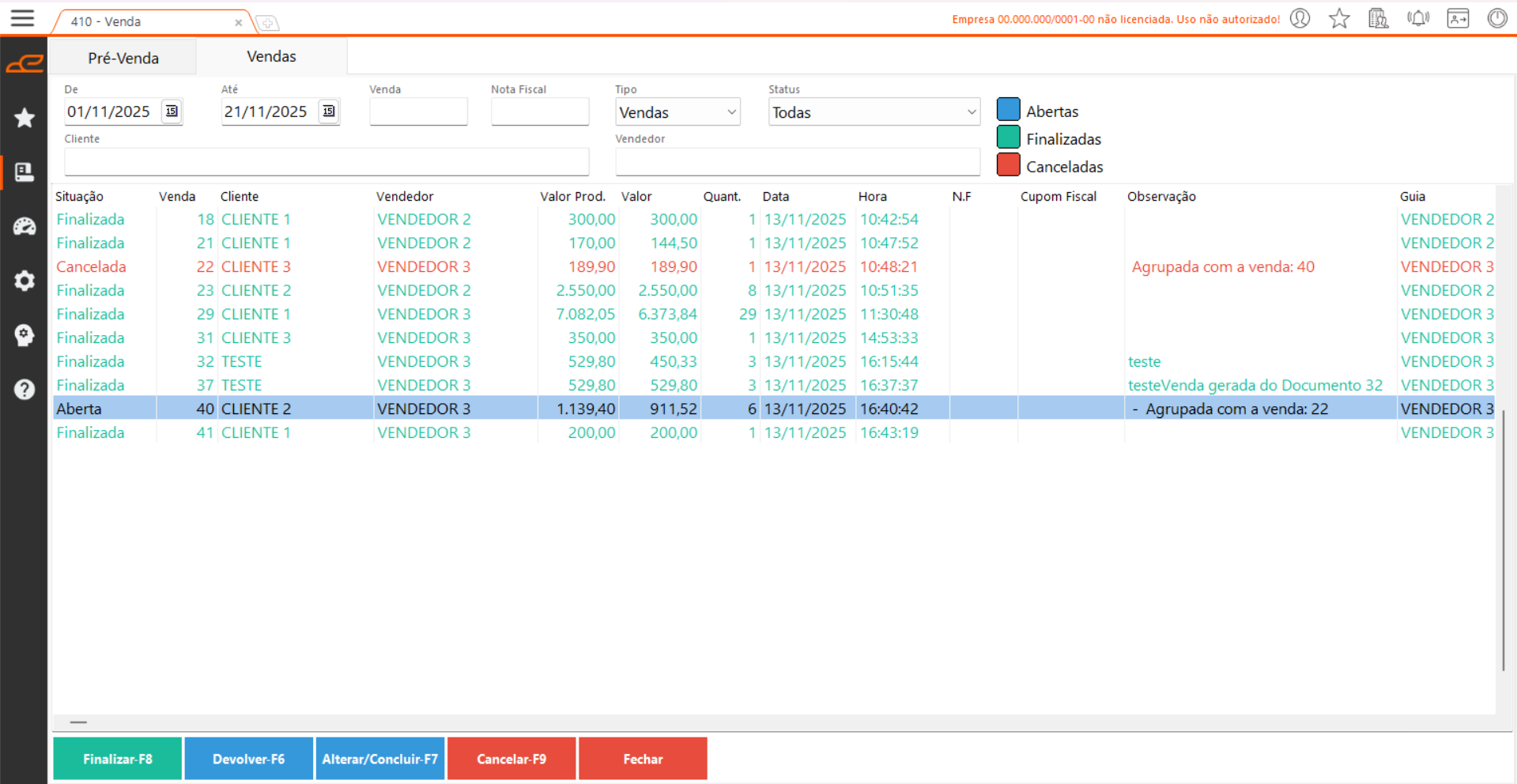Switch to the Pré-Venda tab
The image size is (1517, 784).
123,58
